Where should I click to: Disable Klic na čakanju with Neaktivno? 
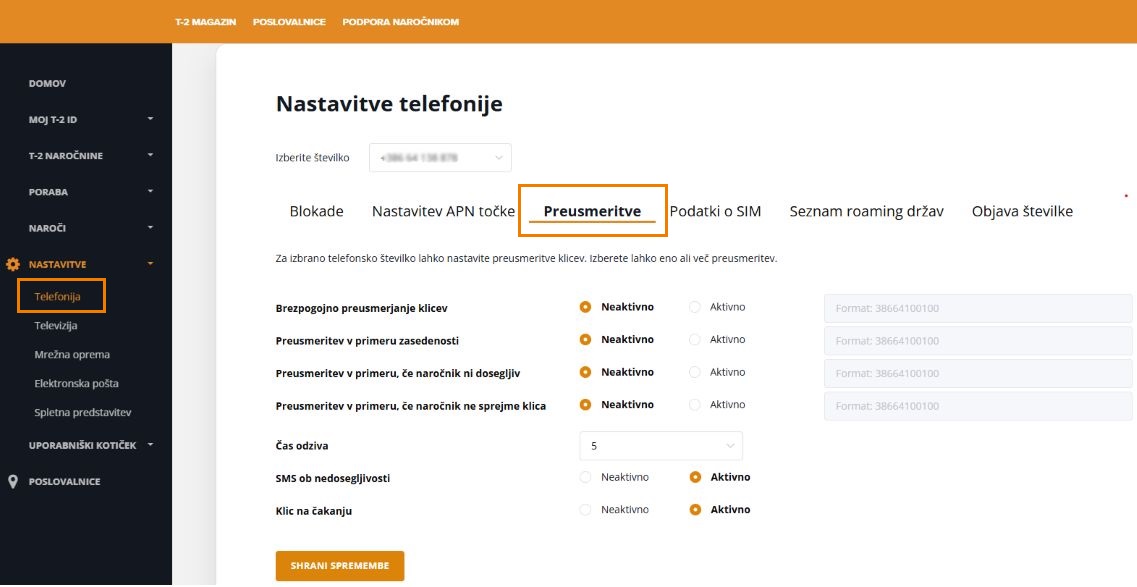click(586, 510)
